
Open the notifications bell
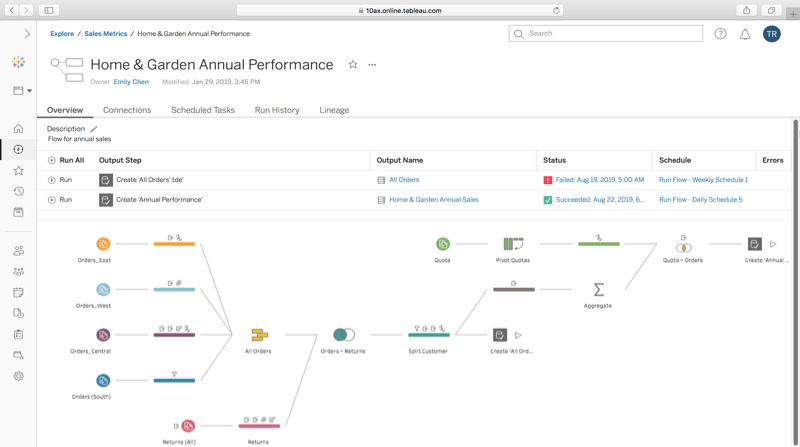pos(745,34)
